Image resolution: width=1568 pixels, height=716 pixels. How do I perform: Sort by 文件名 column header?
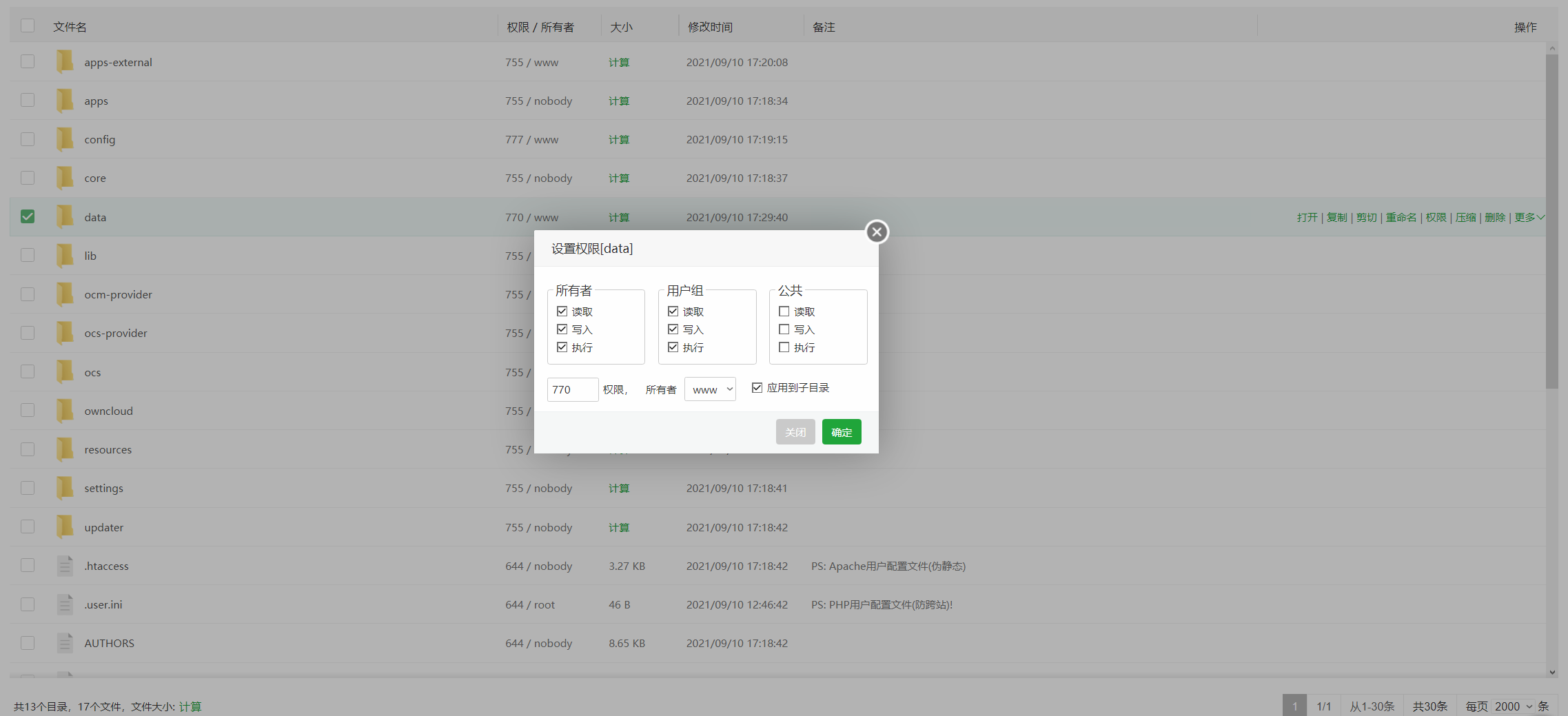[70, 27]
